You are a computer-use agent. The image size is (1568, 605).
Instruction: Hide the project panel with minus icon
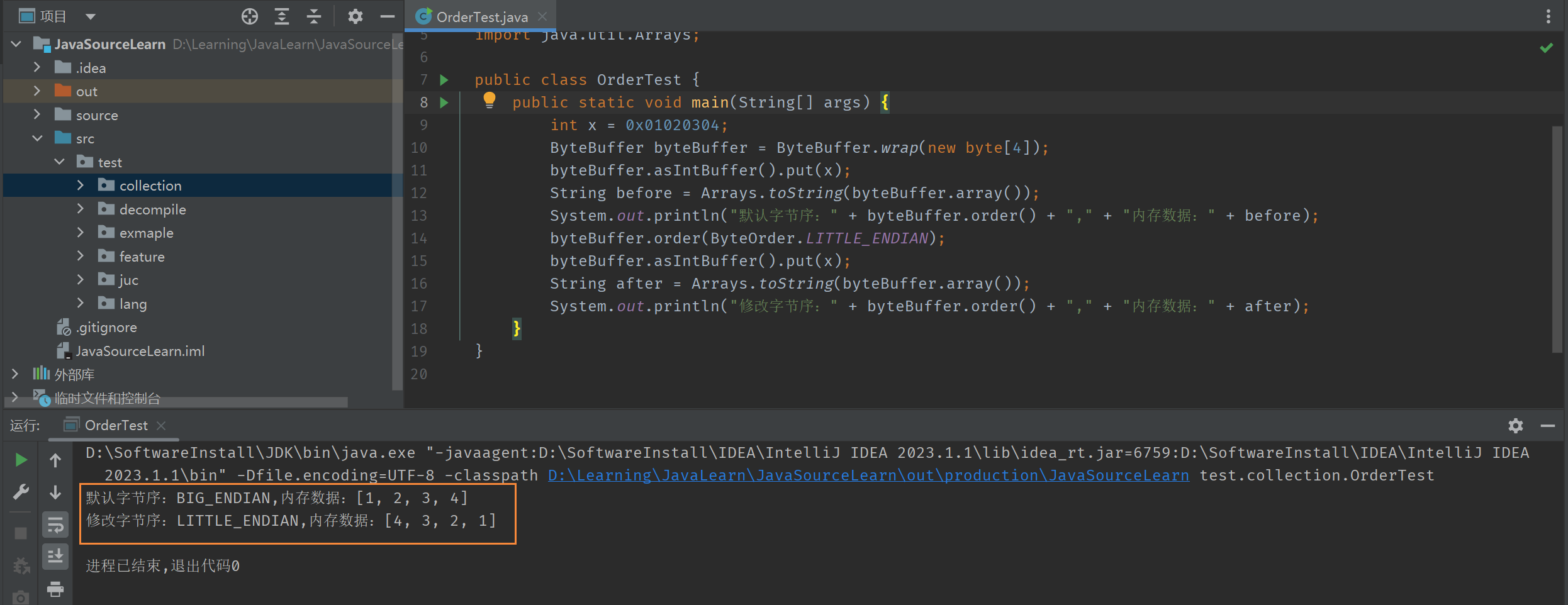pos(388,16)
